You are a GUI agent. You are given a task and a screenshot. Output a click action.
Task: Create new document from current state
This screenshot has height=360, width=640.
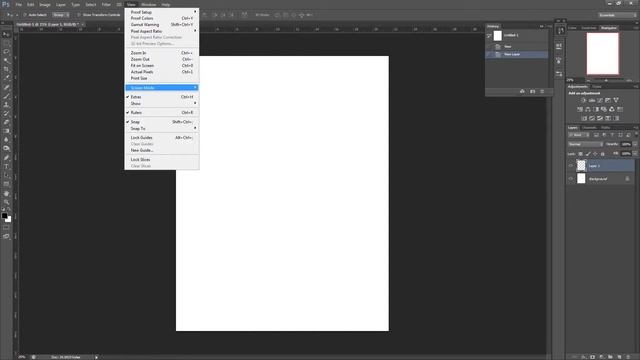pyautogui.click(x=522, y=91)
